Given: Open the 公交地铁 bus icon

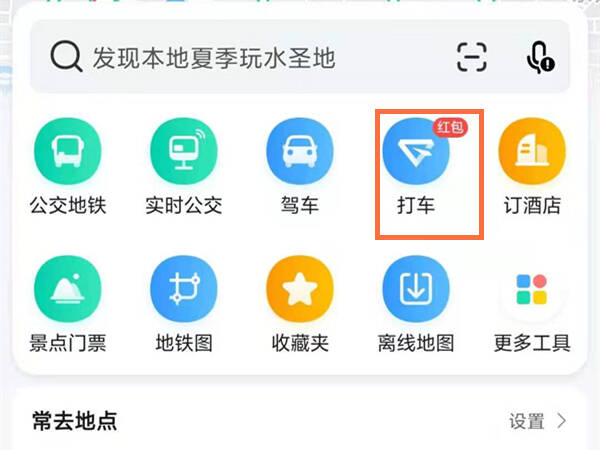Looking at the screenshot, I should pos(68,151).
